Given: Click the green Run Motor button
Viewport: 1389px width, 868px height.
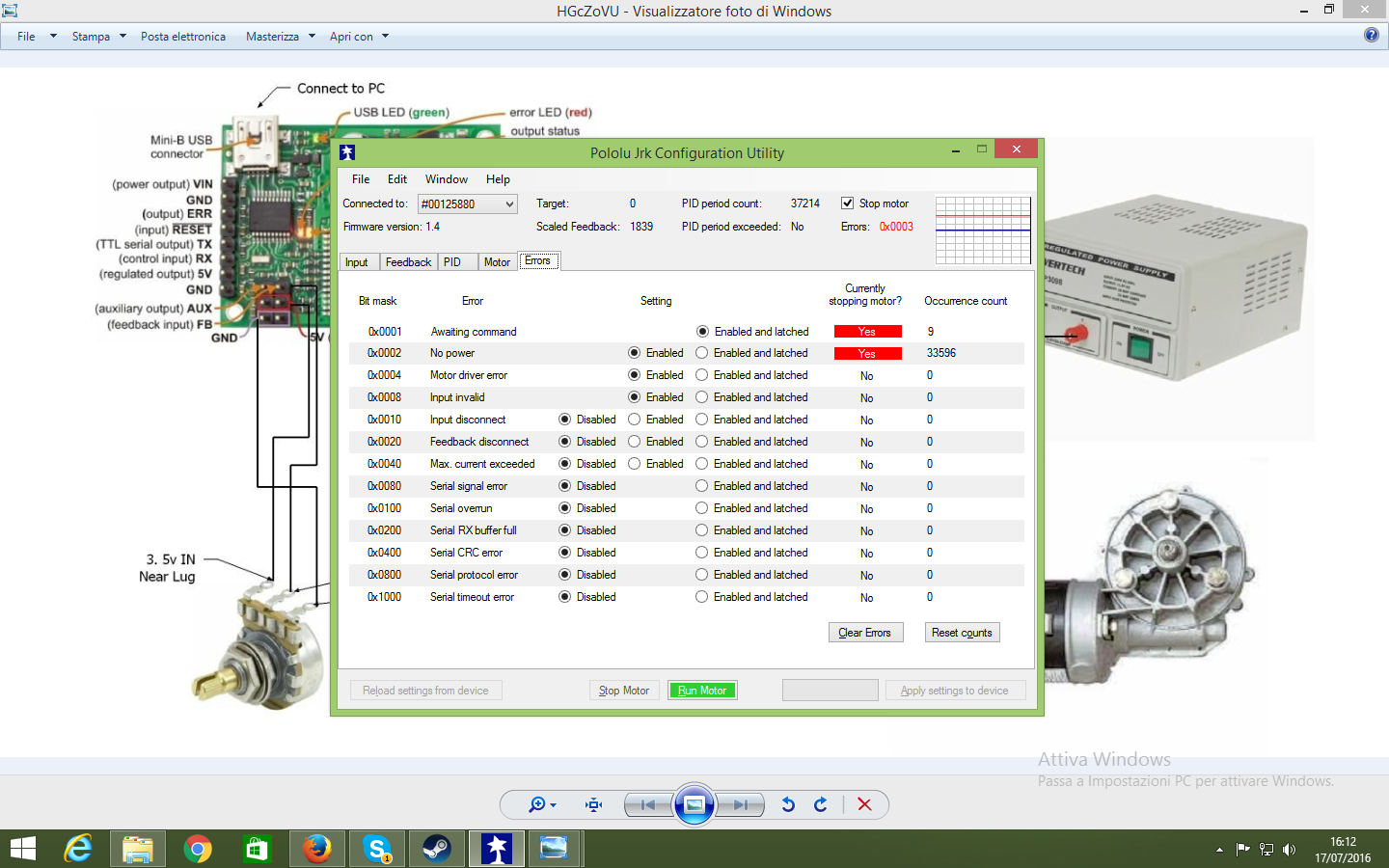Looking at the screenshot, I should coord(702,691).
